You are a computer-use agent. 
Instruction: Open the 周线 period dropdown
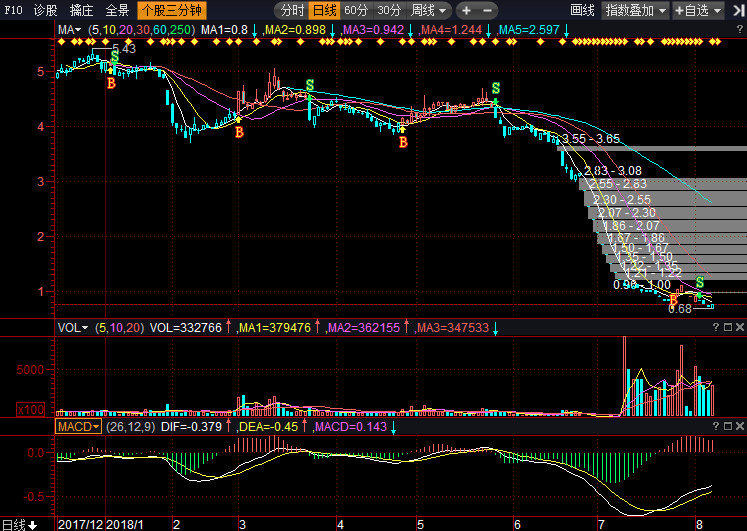click(428, 10)
